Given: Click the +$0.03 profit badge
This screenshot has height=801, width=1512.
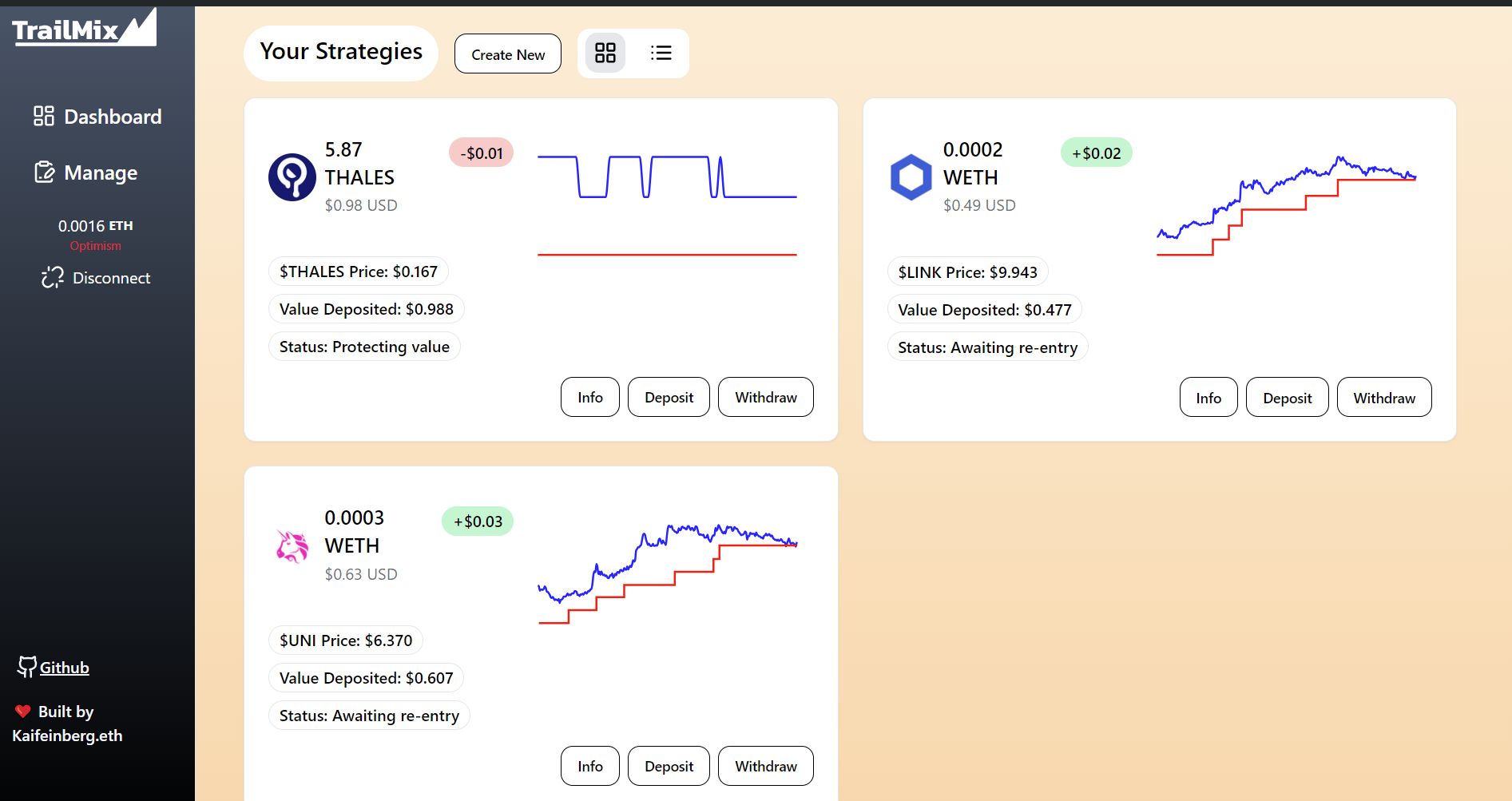Looking at the screenshot, I should [x=478, y=521].
